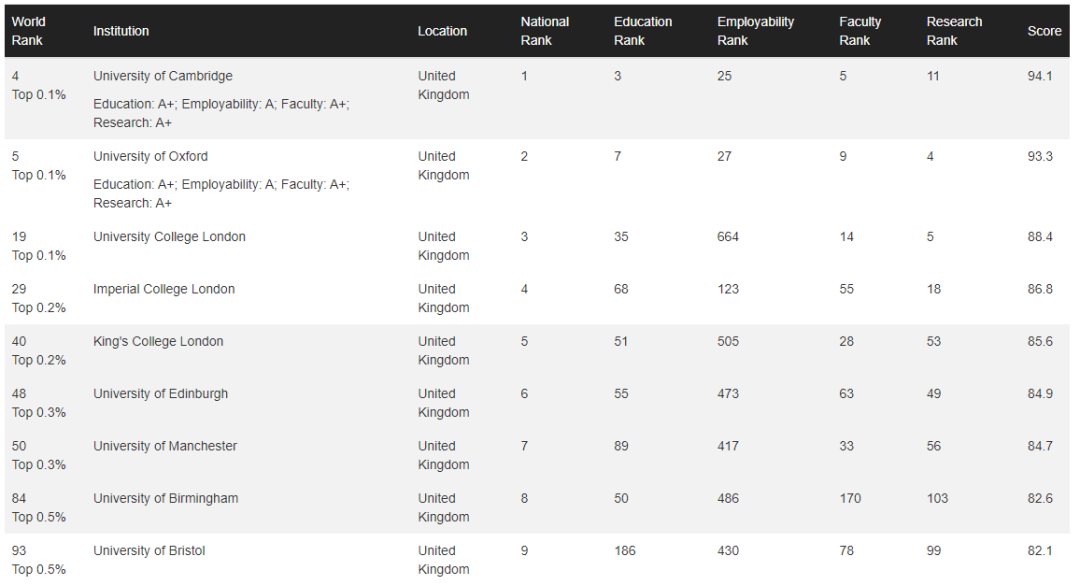The width and height of the screenshot is (1080, 585).
Task: Sort table by Education Rank
Action: click(x=642, y=31)
